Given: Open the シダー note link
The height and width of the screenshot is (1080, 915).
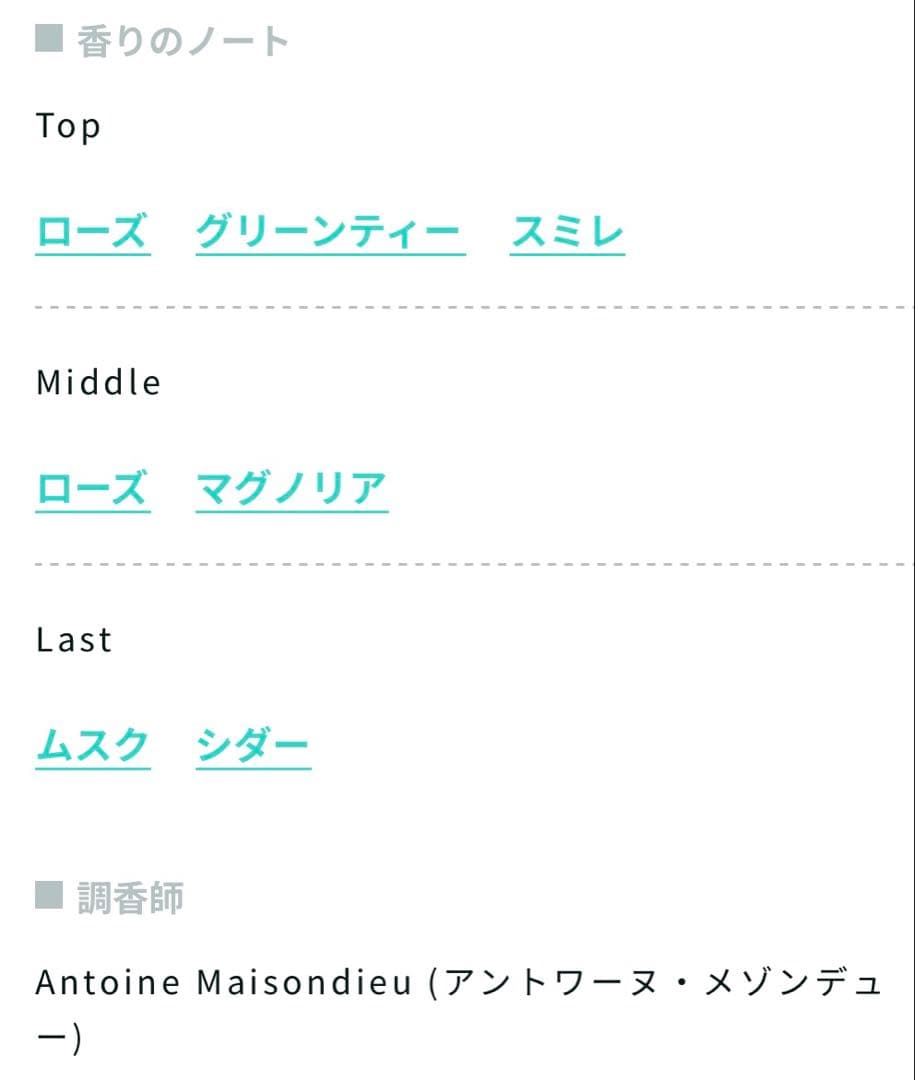Looking at the screenshot, I should 253,747.
